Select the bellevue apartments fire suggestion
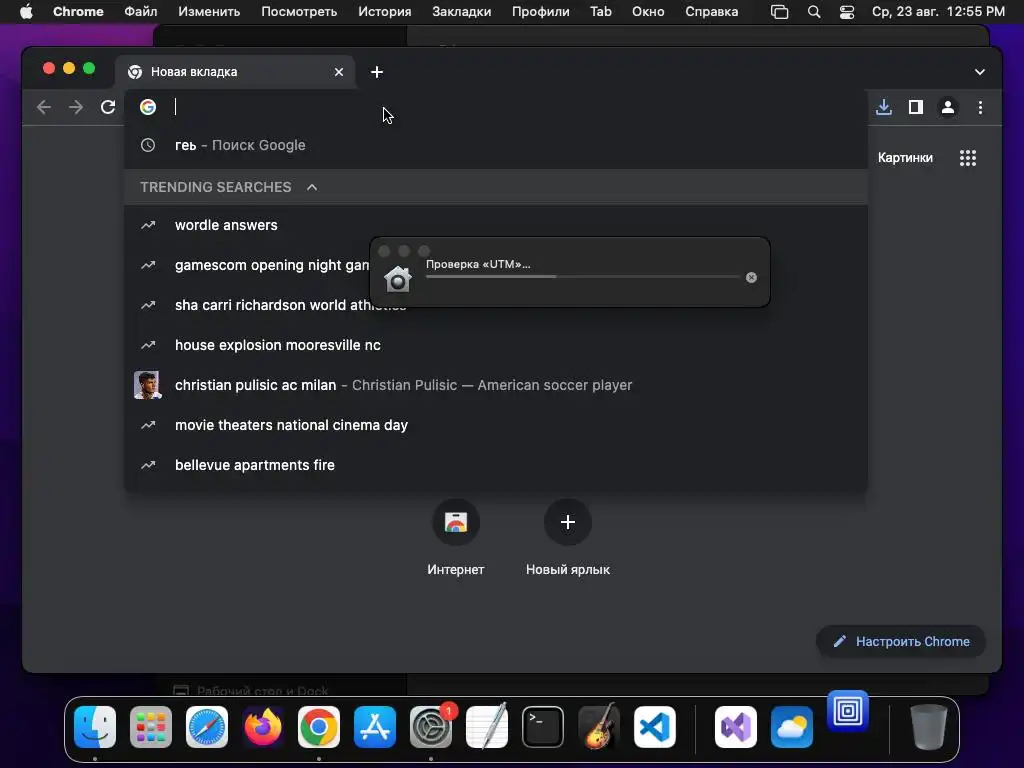Image resolution: width=1024 pixels, height=768 pixels. [x=496, y=465]
